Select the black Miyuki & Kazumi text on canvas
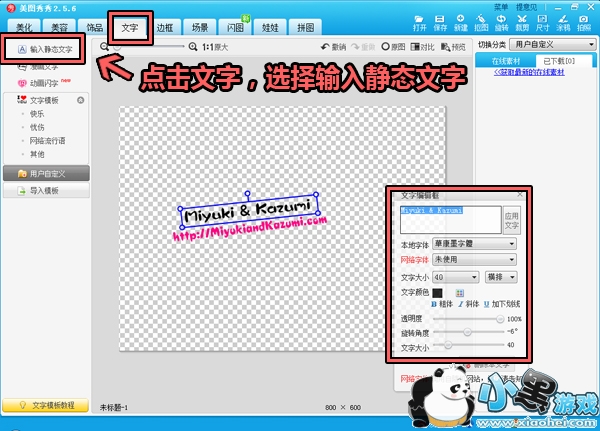The height and width of the screenshot is (431, 600). coord(248,211)
